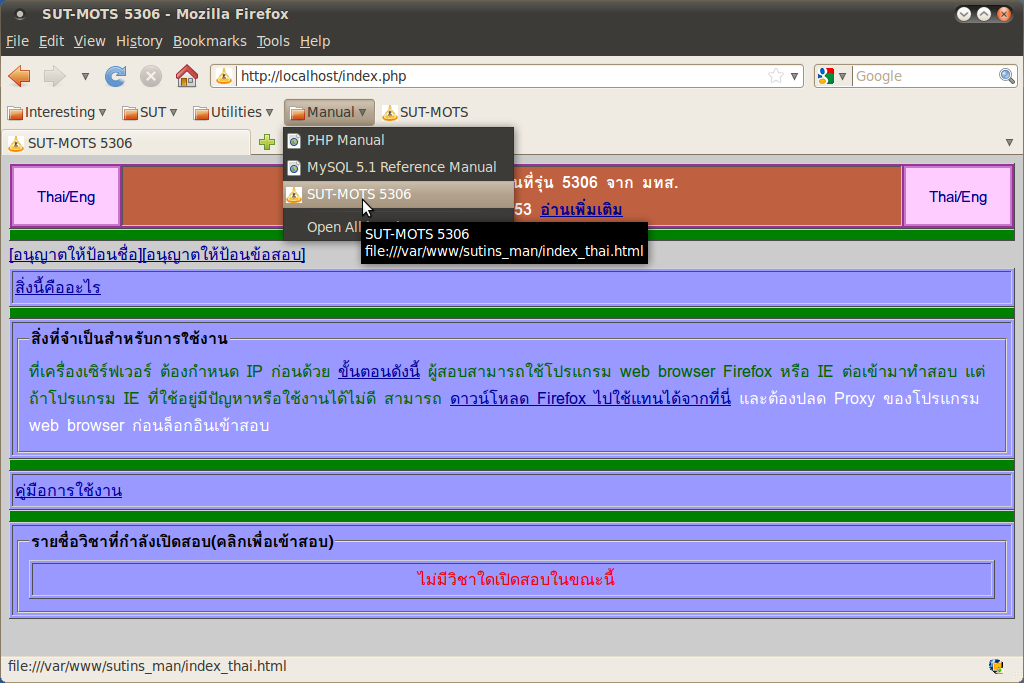Click the site icon in the address bar
1024x683 pixels.
pyautogui.click(x=223, y=76)
